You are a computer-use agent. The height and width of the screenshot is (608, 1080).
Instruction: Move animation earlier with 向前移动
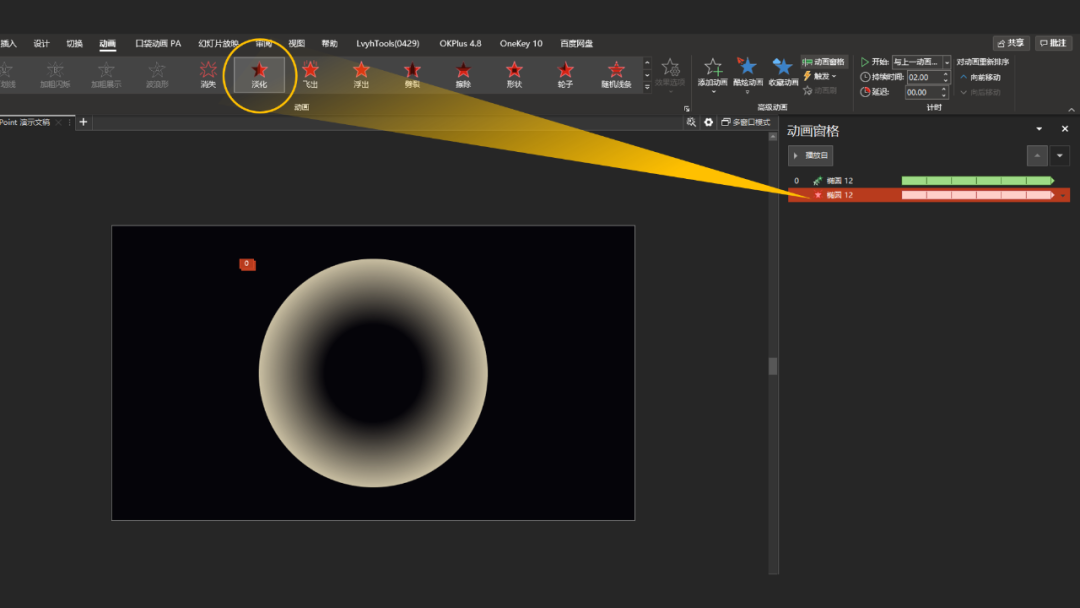980,77
